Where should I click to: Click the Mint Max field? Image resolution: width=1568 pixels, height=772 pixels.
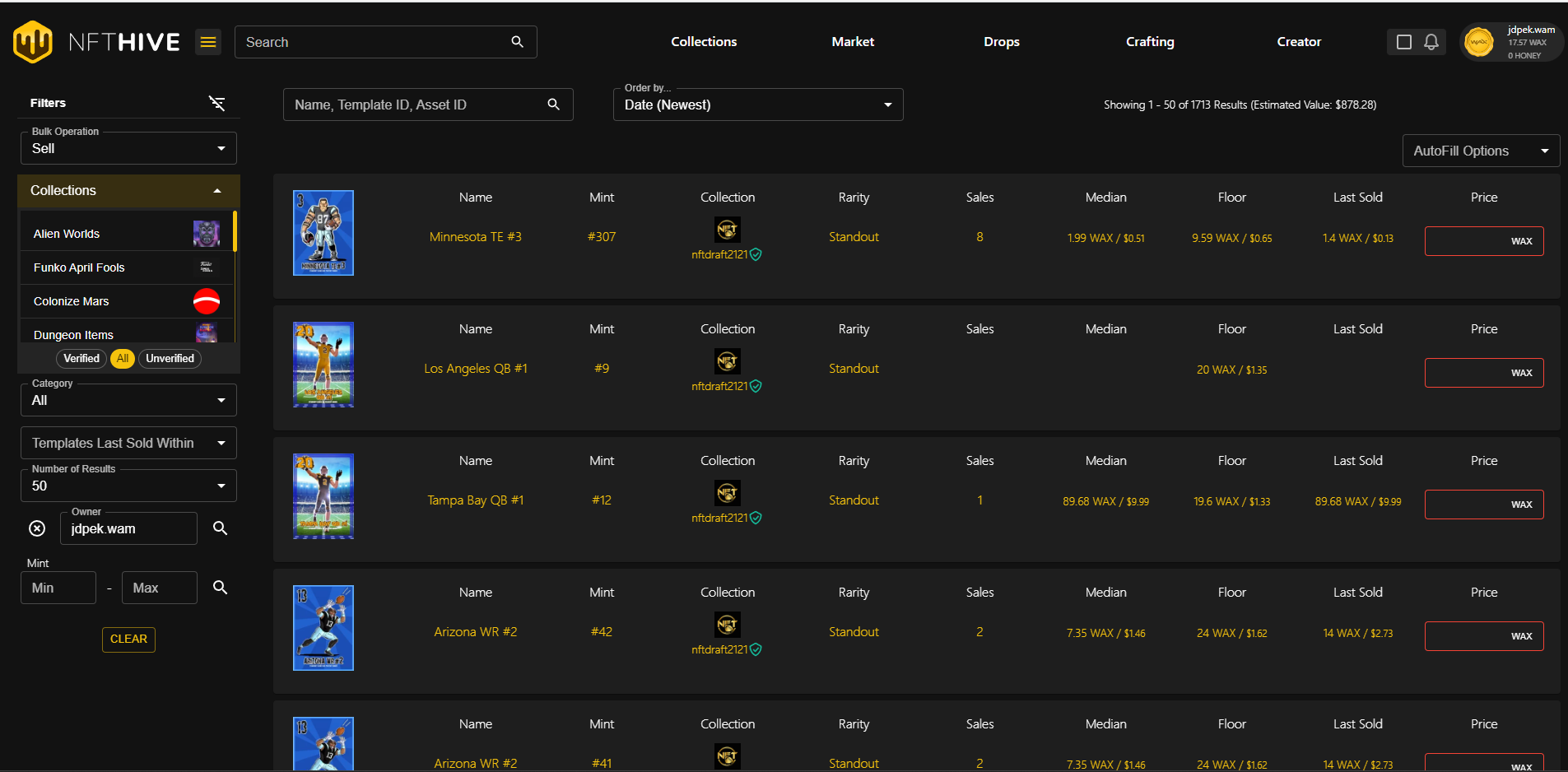[x=160, y=588]
